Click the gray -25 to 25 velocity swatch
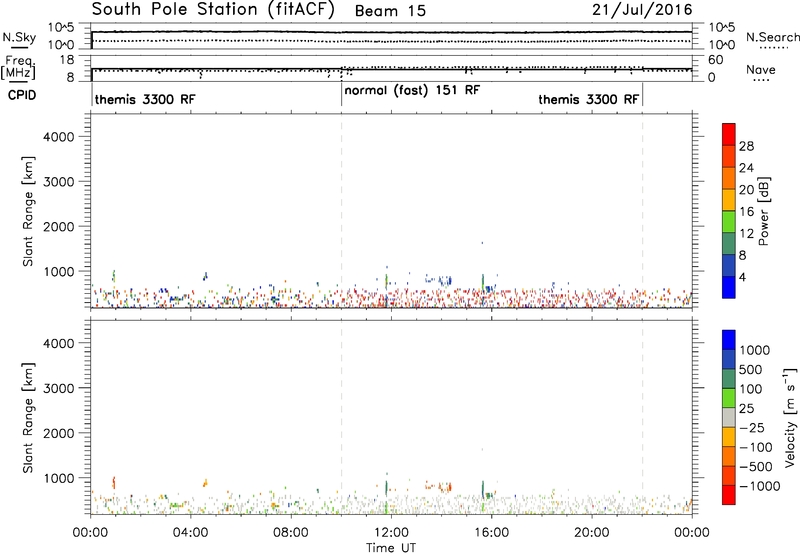The image size is (800, 554). tap(729, 418)
